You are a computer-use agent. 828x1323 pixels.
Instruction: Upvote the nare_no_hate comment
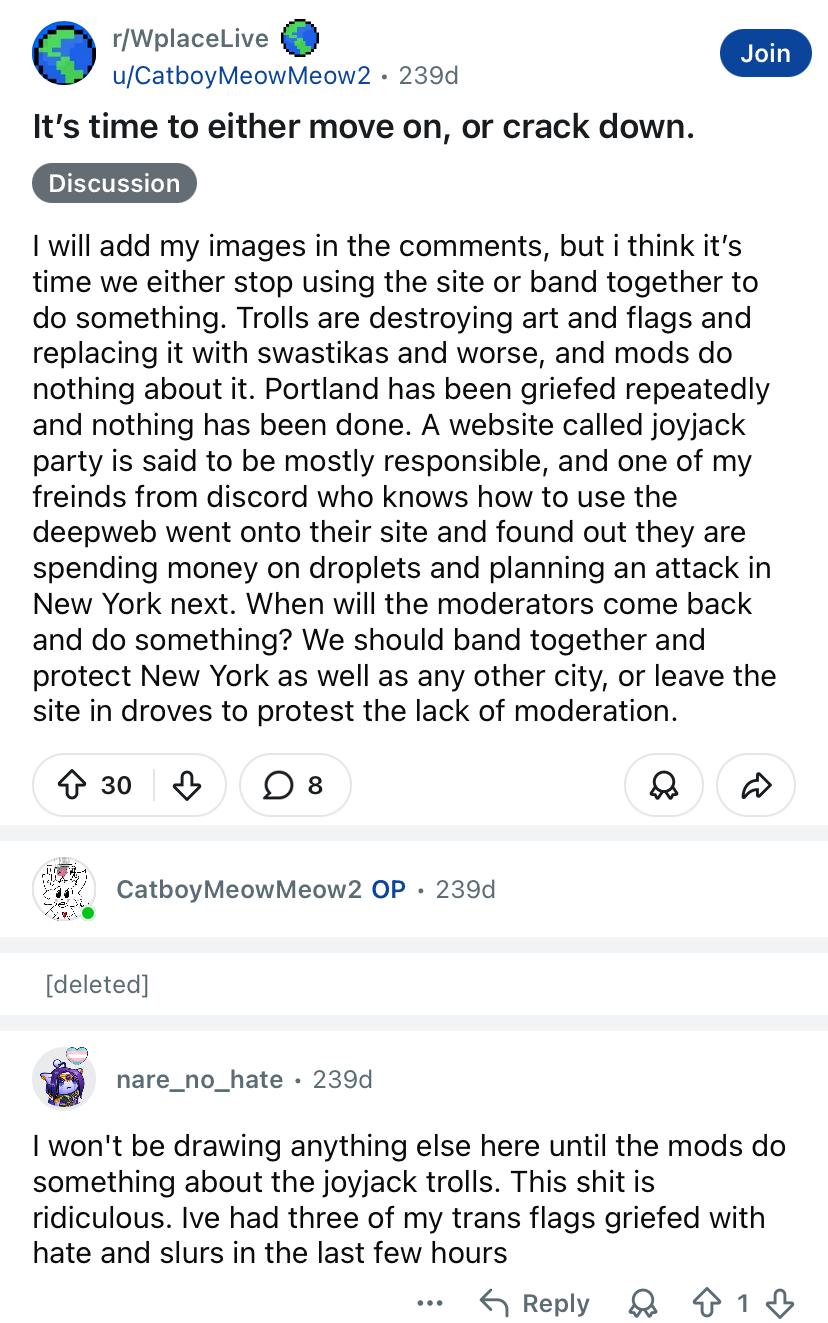click(x=706, y=1303)
